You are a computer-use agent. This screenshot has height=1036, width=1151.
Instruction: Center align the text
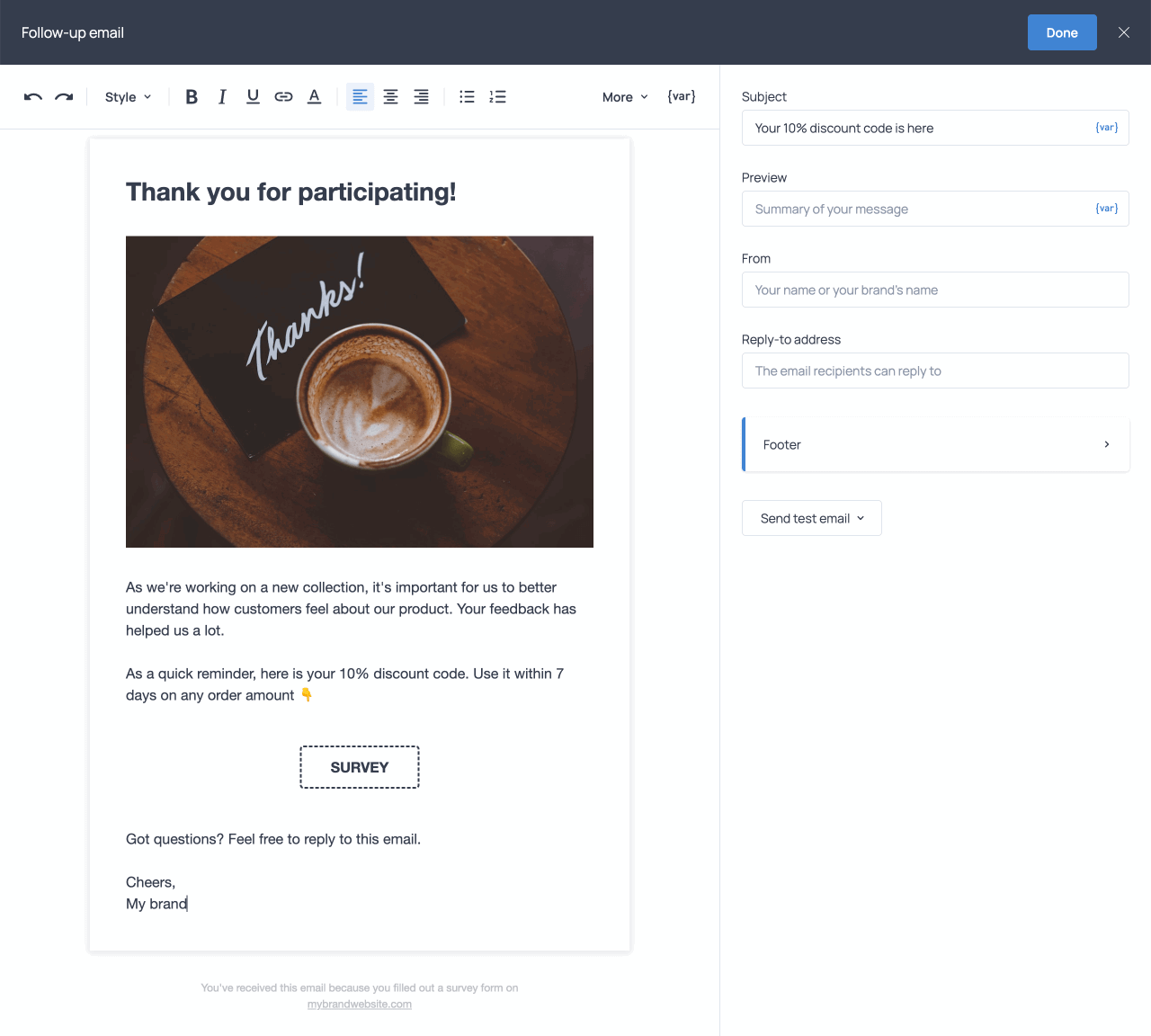coord(390,96)
